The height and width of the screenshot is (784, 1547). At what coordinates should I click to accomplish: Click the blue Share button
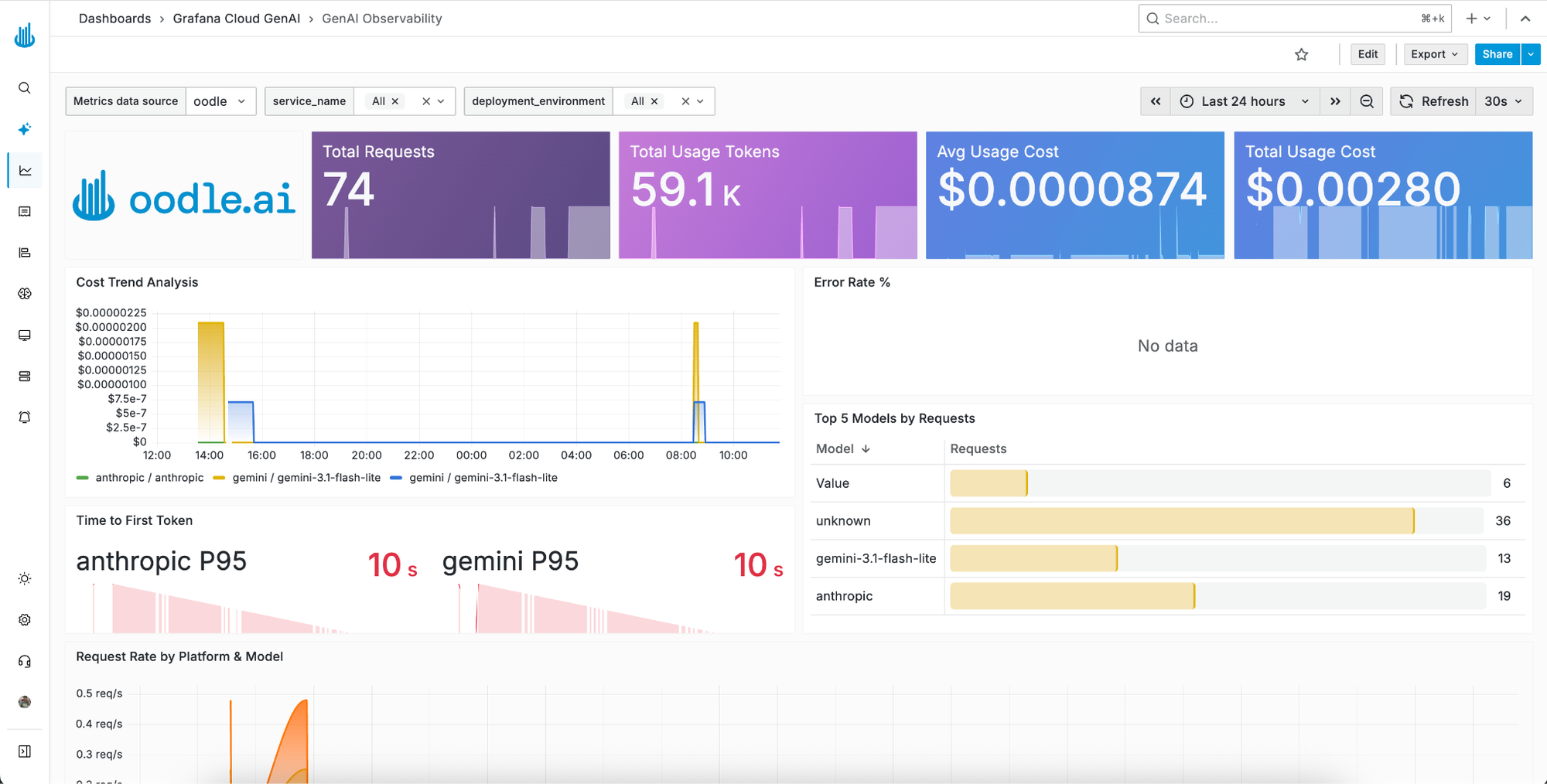[1497, 54]
